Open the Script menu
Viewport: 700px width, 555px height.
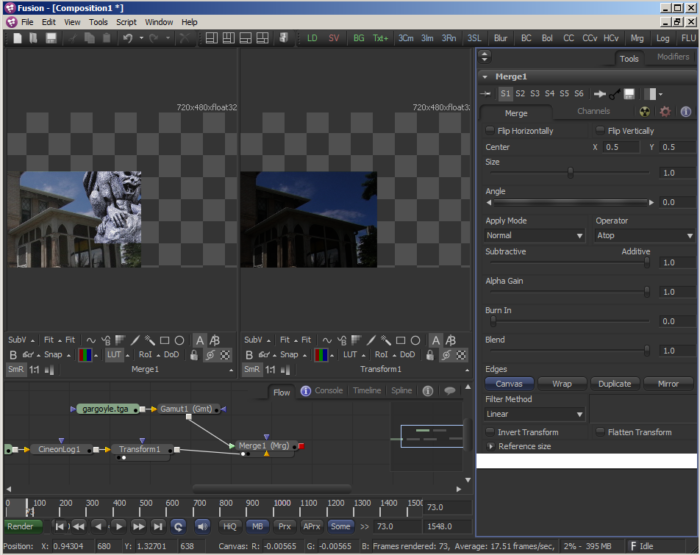point(126,22)
